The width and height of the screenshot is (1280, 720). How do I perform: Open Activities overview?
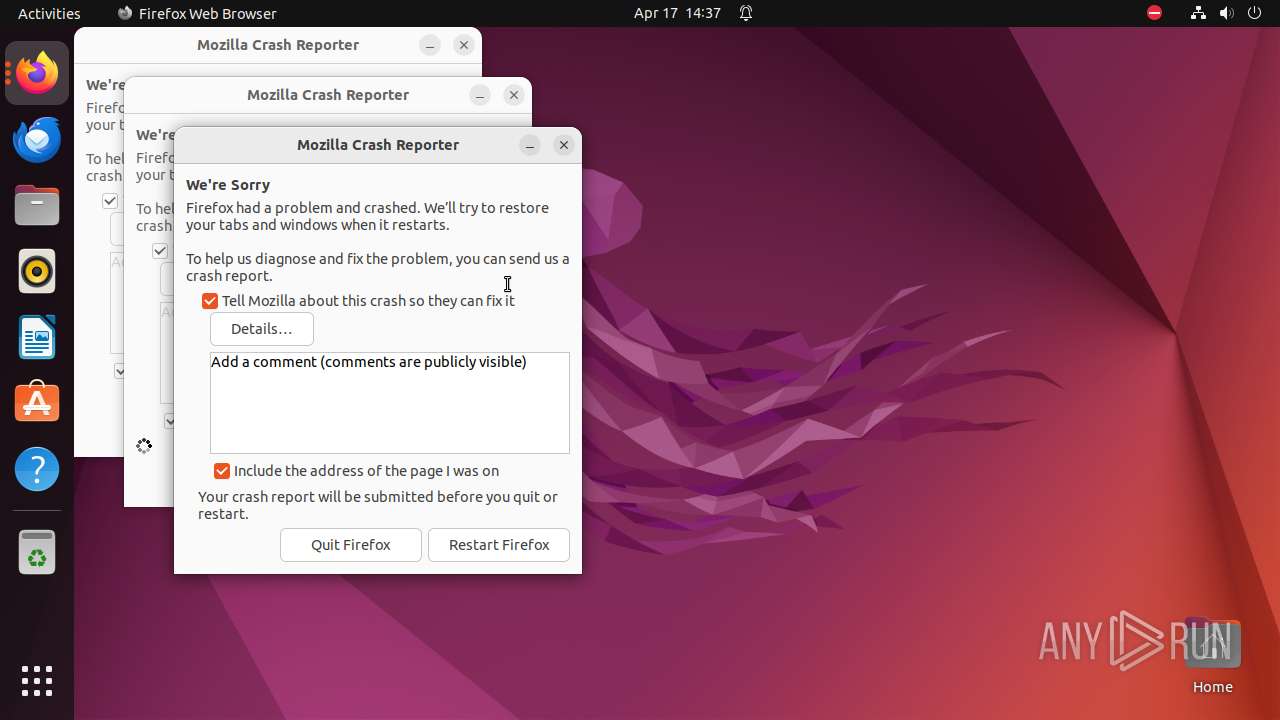(49, 13)
